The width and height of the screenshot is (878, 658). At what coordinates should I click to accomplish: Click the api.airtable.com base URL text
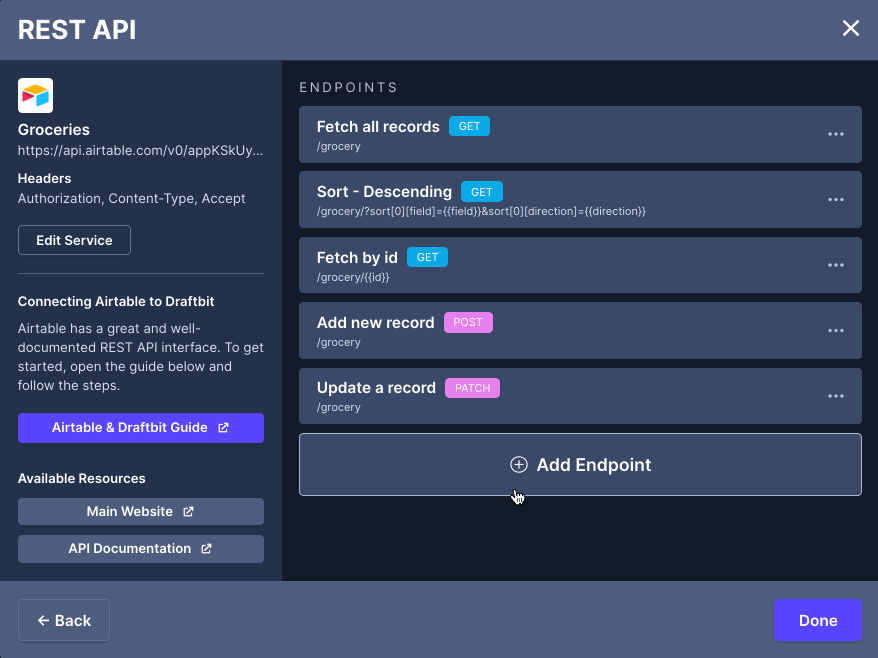click(x=140, y=151)
